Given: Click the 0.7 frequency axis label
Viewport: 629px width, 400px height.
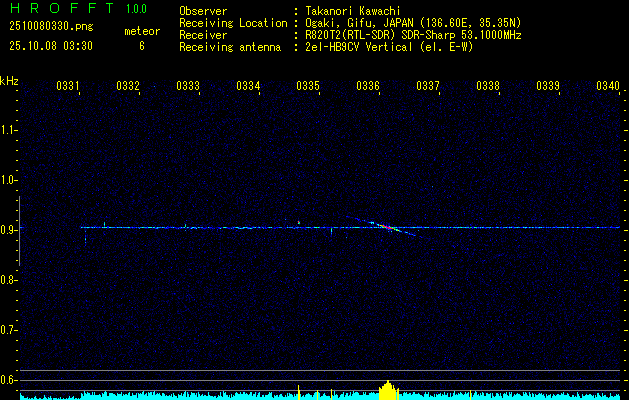Looking at the screenshot, I should [7, 330].
